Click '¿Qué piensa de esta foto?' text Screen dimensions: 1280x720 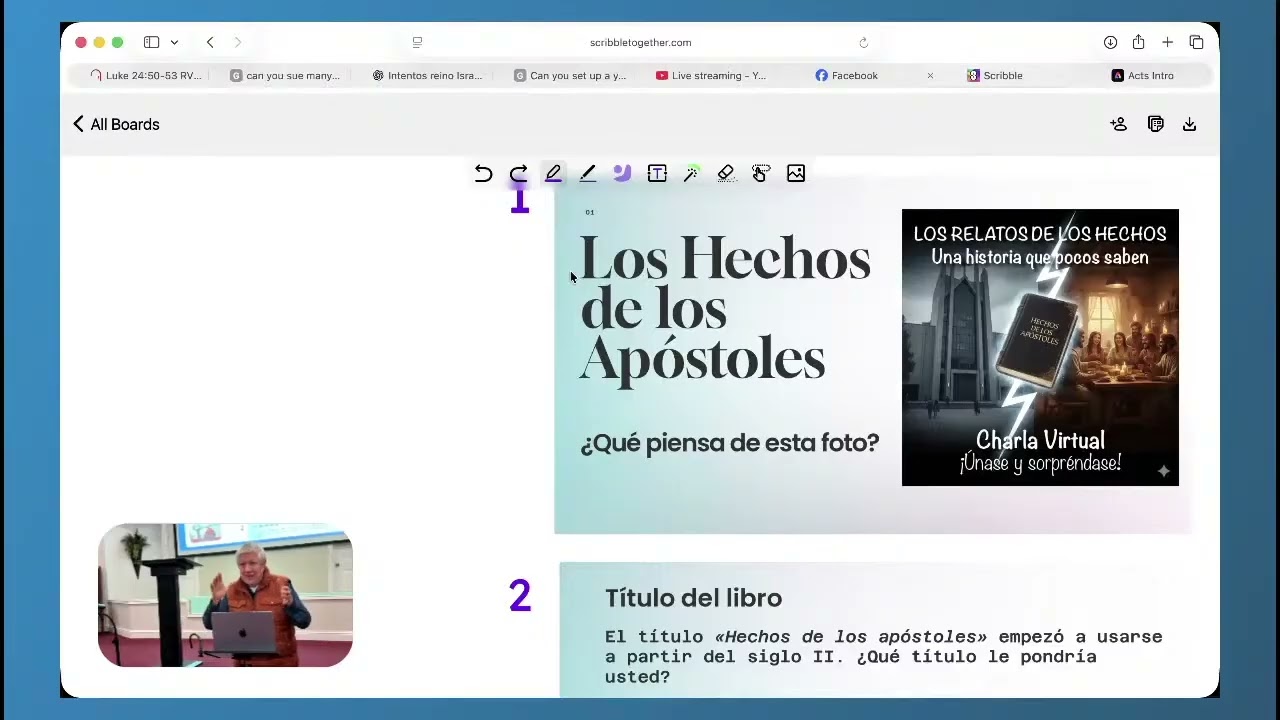pyautogui.click(x=729, y=443)
